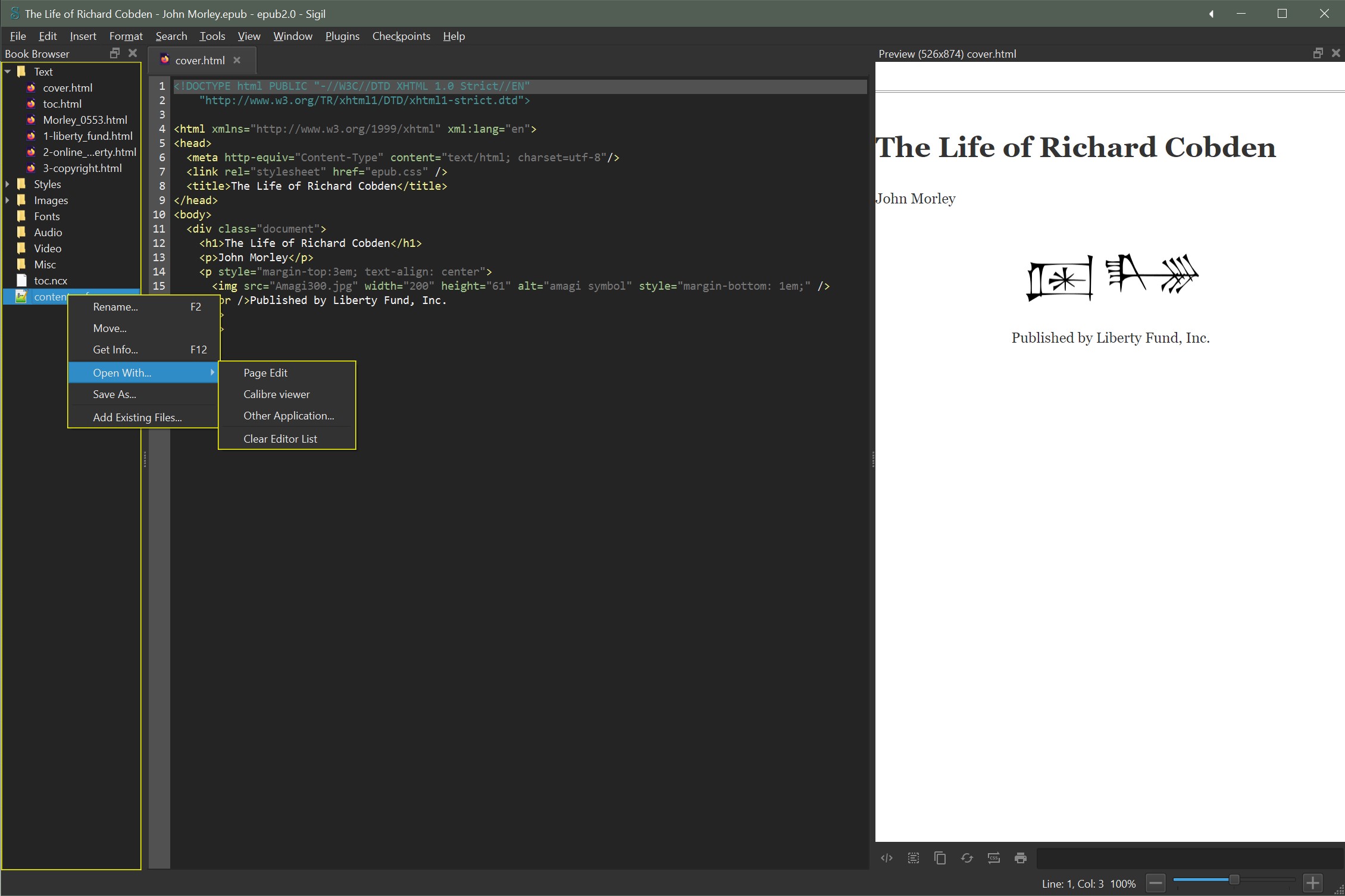
Task: Click the zoom slider handle
Action: tap(1234, 879)
